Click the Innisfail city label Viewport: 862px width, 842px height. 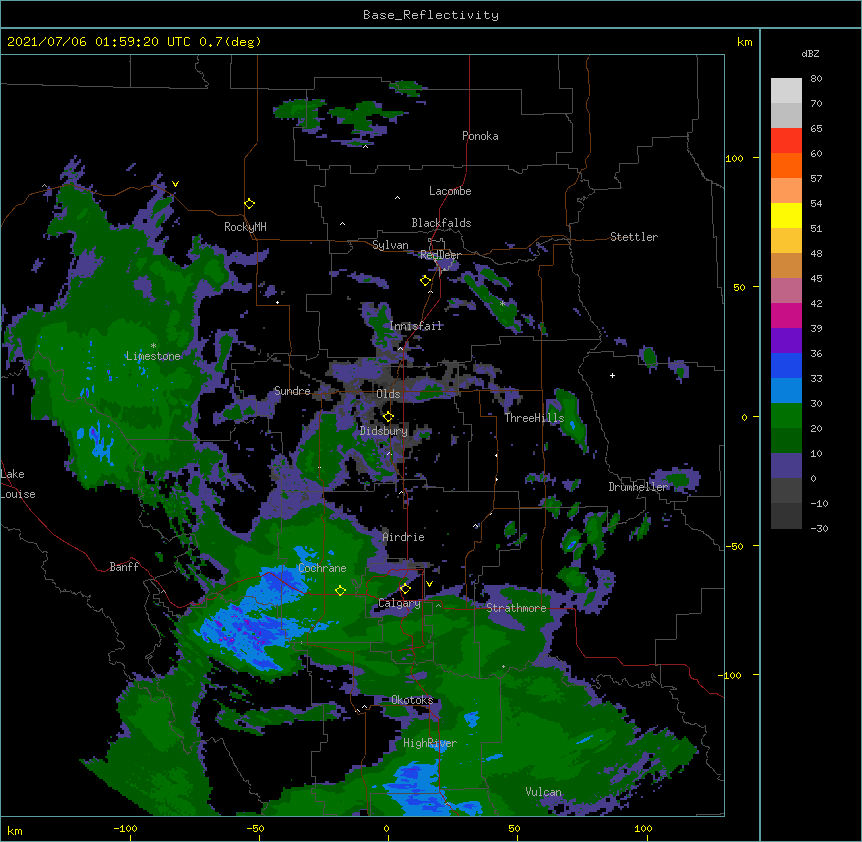tap(416, 326)
